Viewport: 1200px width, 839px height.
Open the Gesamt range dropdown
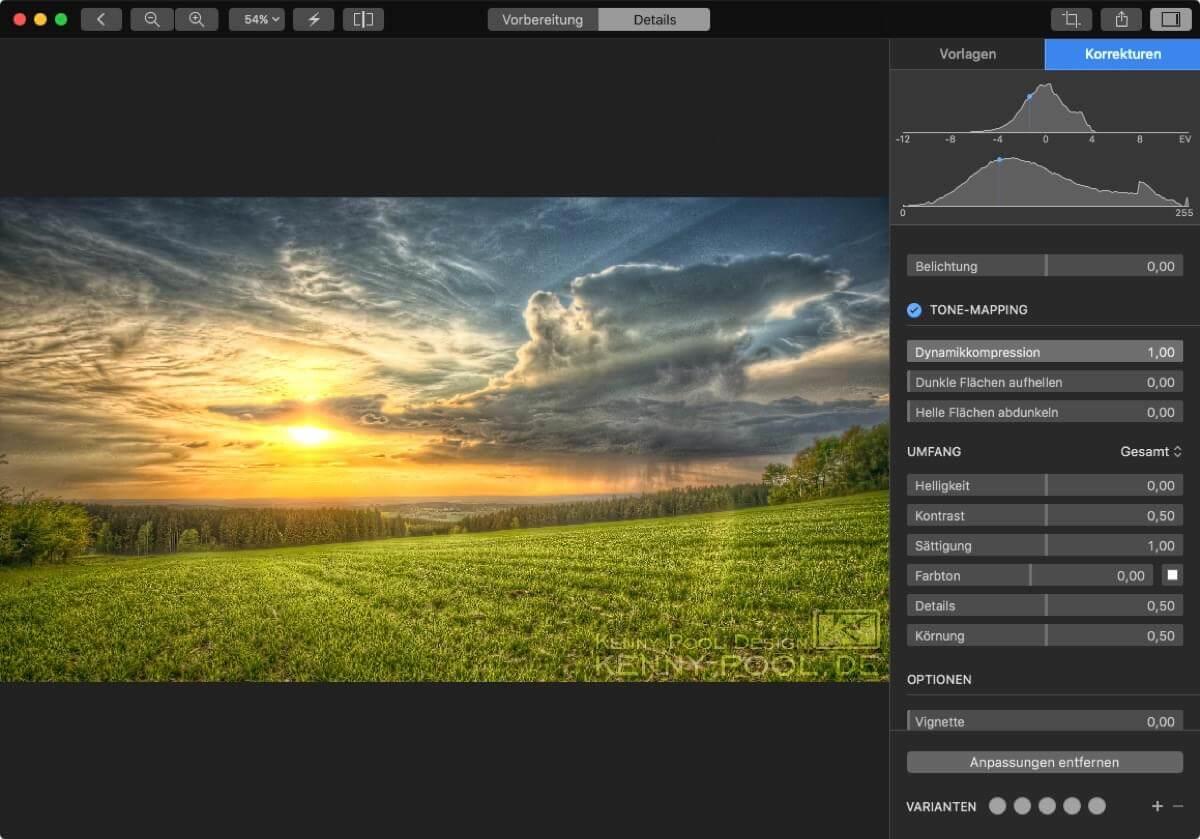pos(1151,452)
